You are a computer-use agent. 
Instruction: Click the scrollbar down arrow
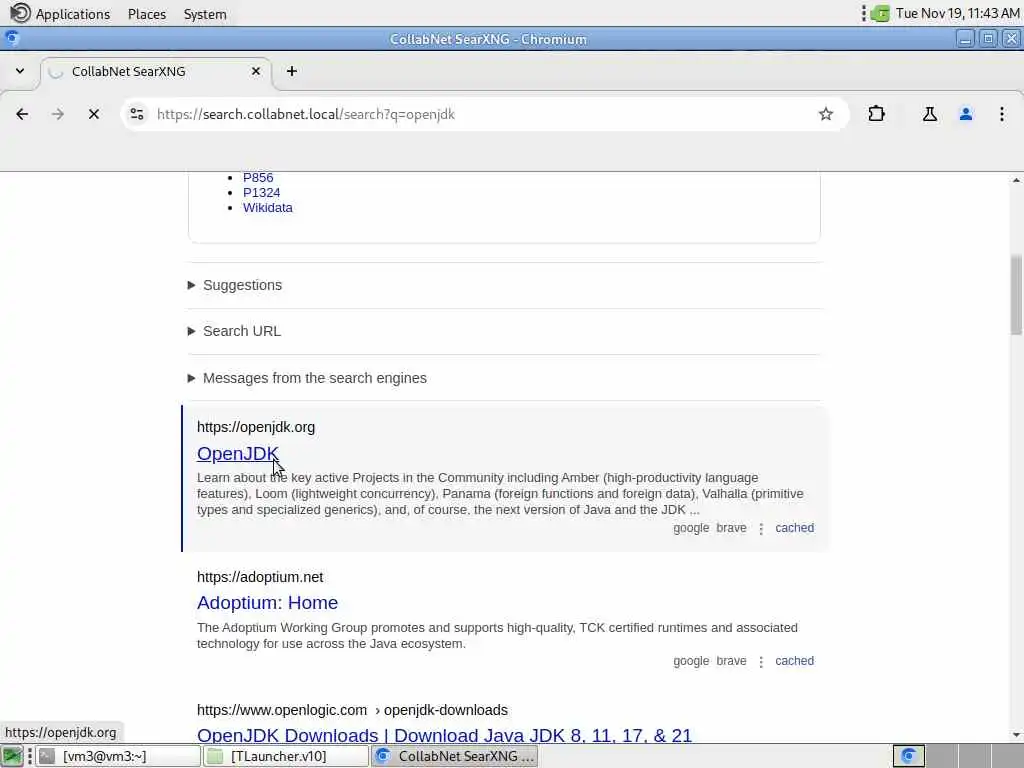[1016, 735]
